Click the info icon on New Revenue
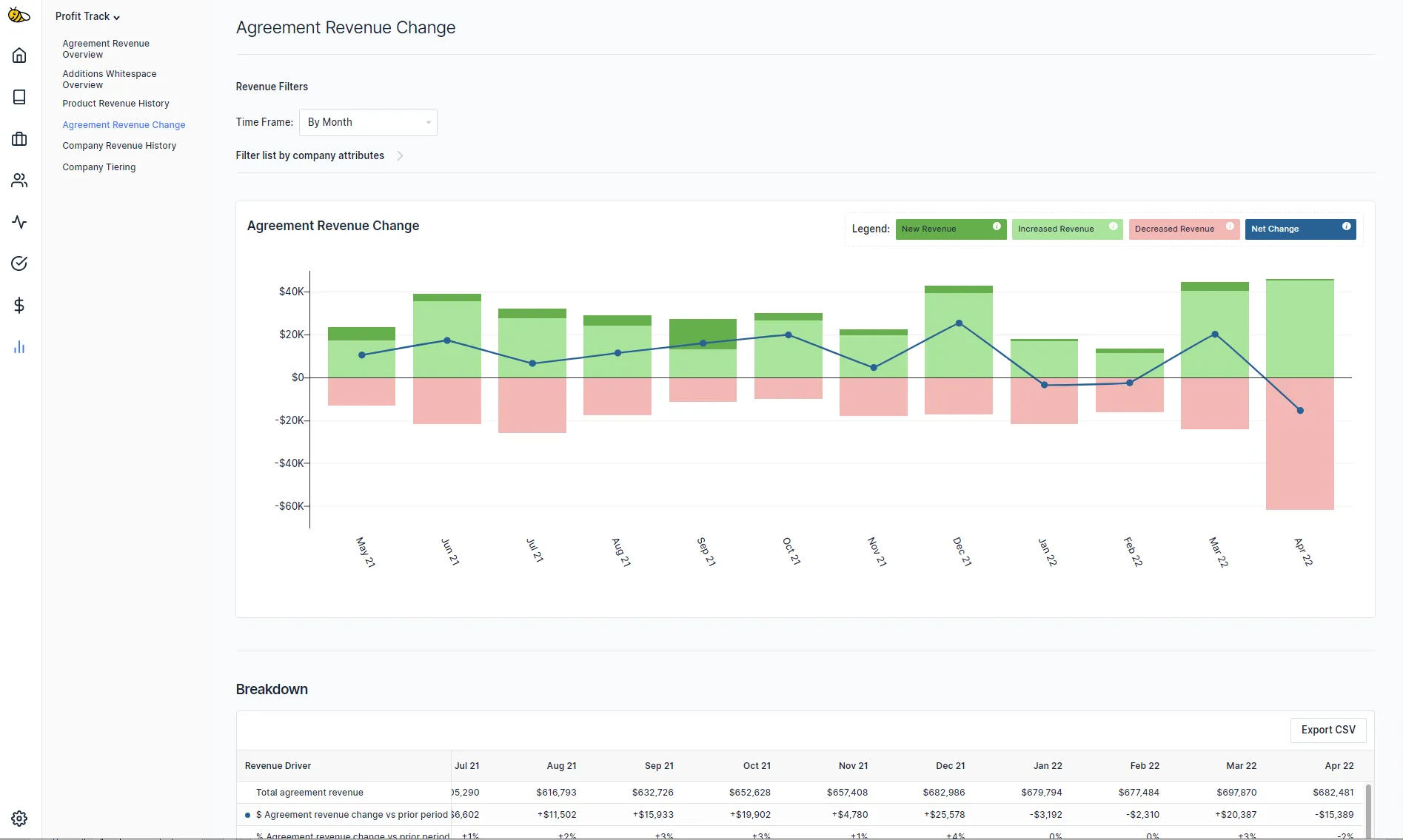 [x=997, y=226]
